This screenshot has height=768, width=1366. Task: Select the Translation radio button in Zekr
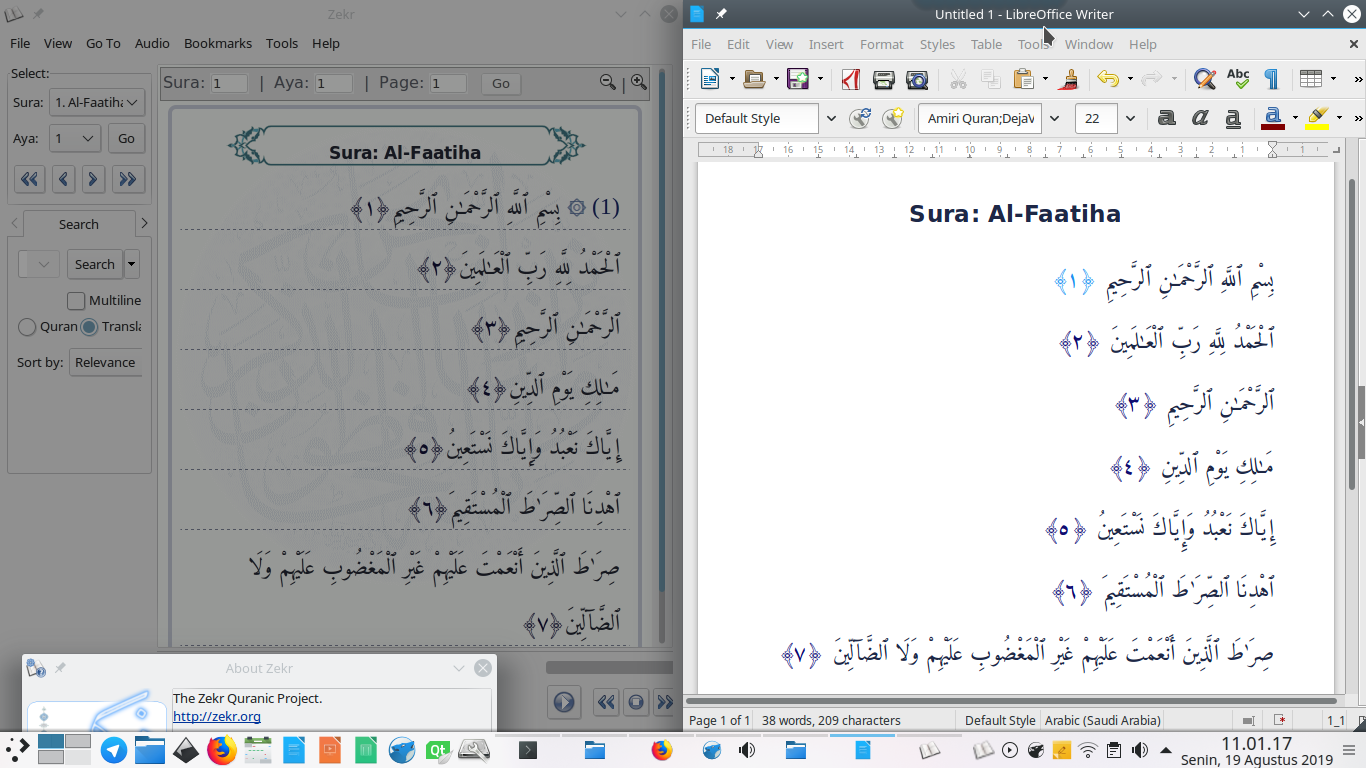point(89,326)
